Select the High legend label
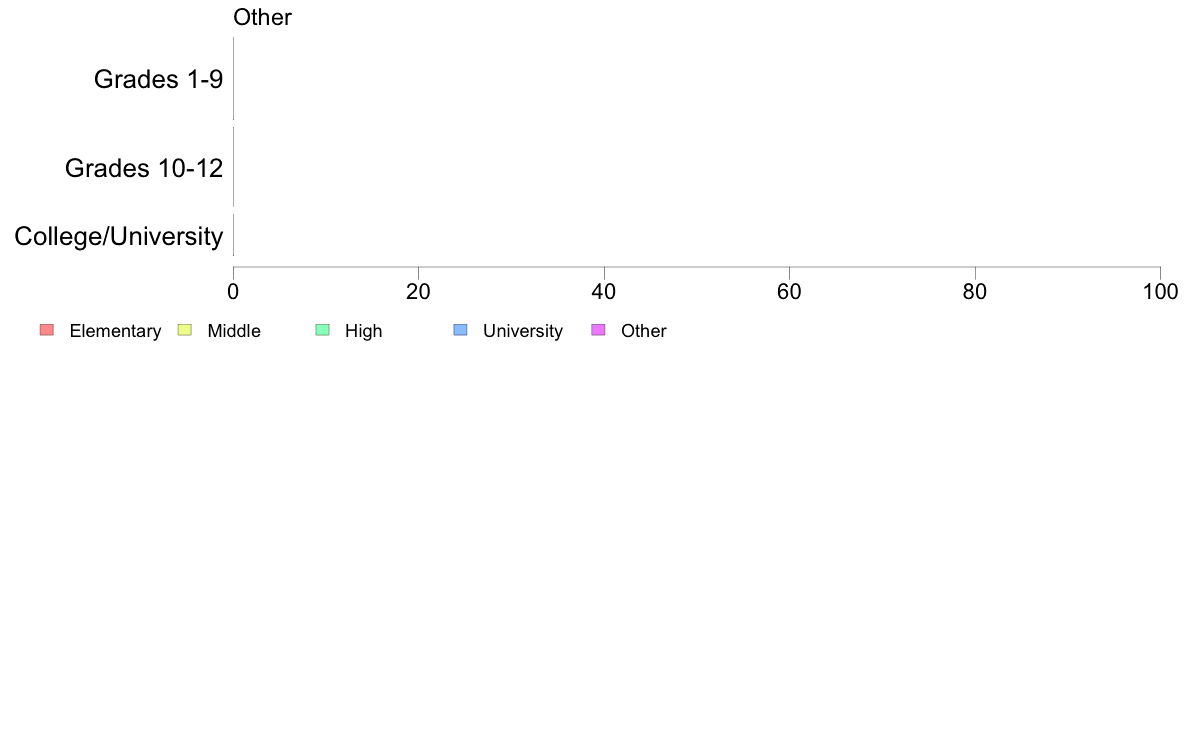 364,331
